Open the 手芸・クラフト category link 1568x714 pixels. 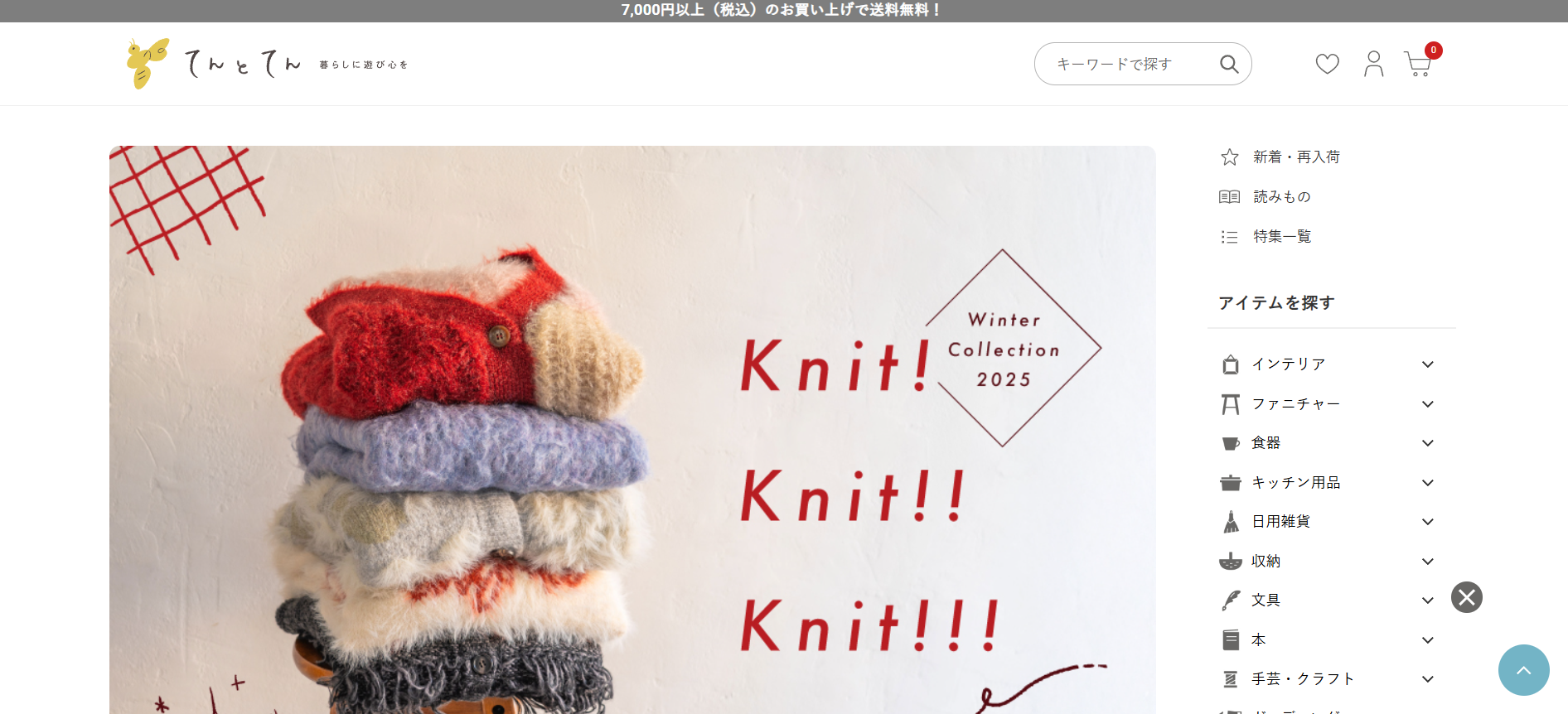pyautogui.click(x=1303, y=679)
